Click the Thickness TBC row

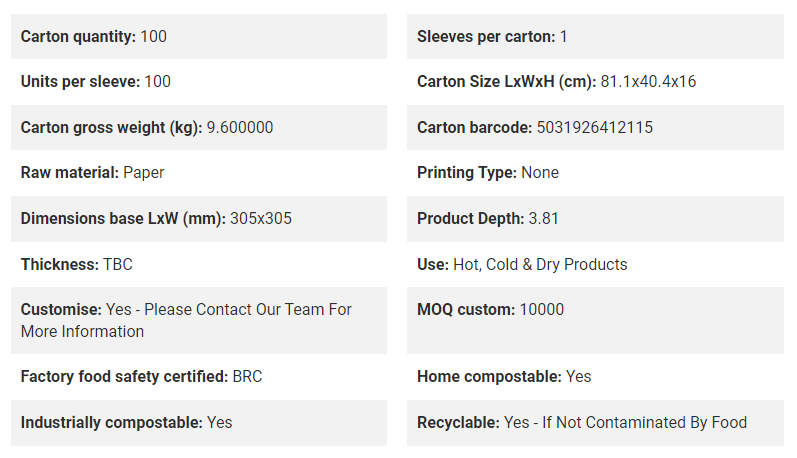click(199, 264)
